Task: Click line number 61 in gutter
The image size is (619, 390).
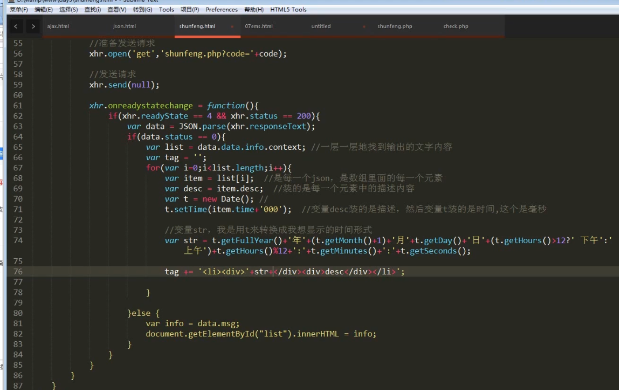Action: tap(18, 106)
